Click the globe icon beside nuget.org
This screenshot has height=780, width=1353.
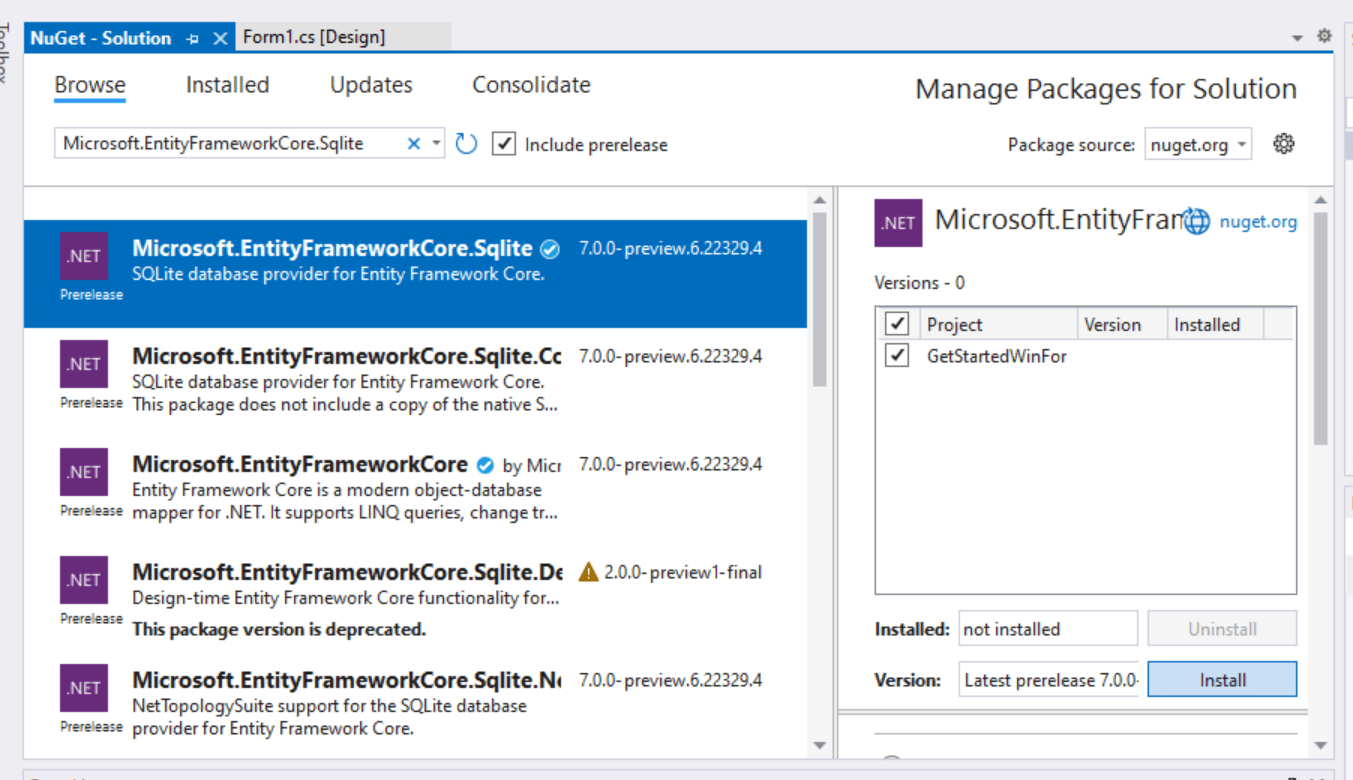pos(1197,221)
